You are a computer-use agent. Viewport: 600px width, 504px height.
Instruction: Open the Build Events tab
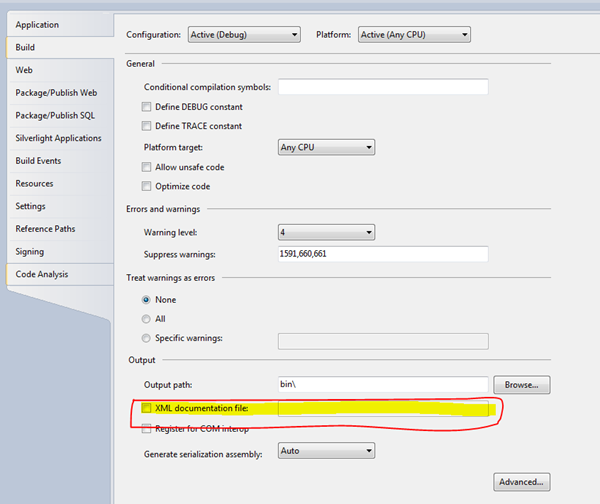[x=60, y=161]
